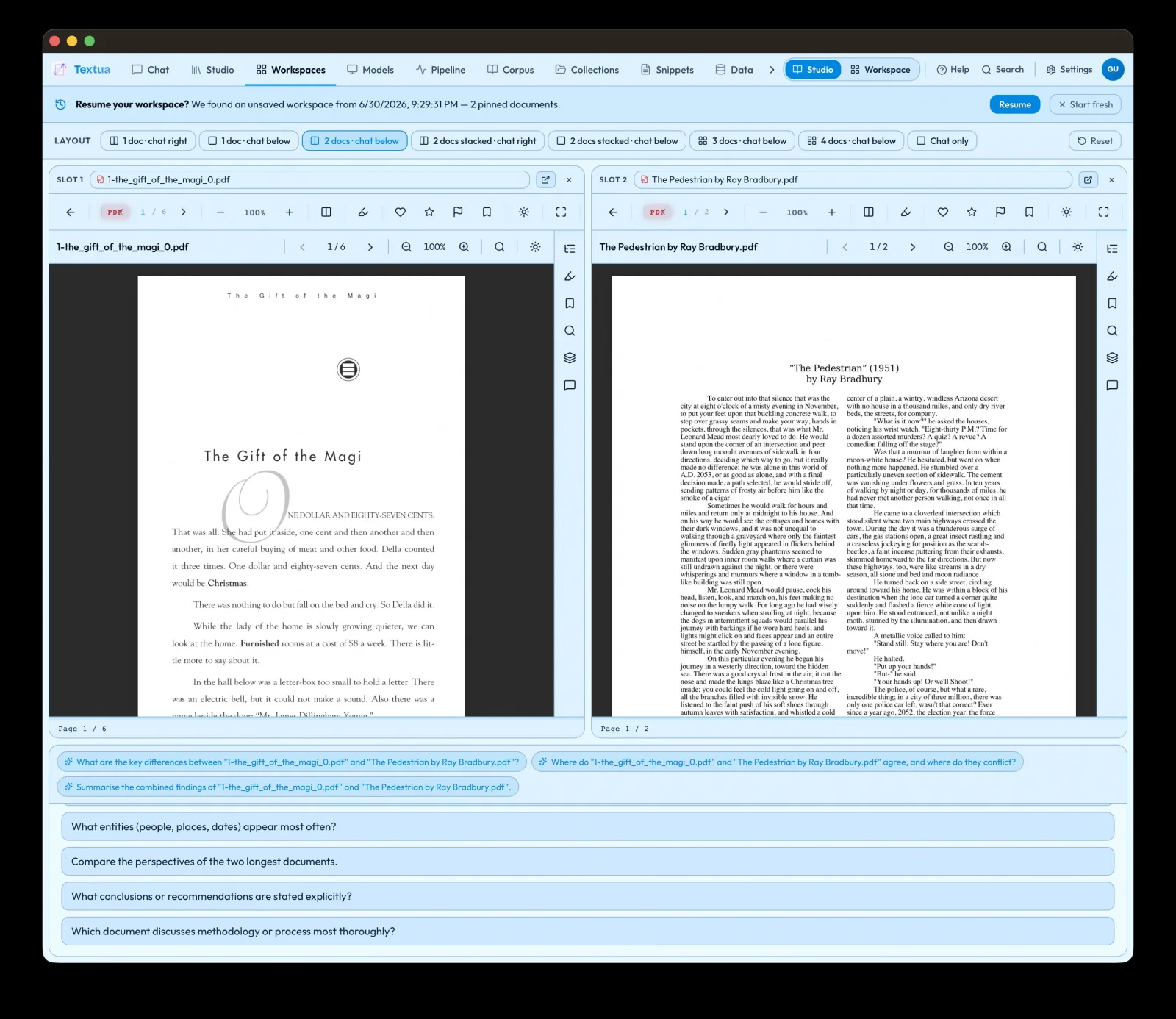Switch to Workspace mode toggle

[880, 70]
